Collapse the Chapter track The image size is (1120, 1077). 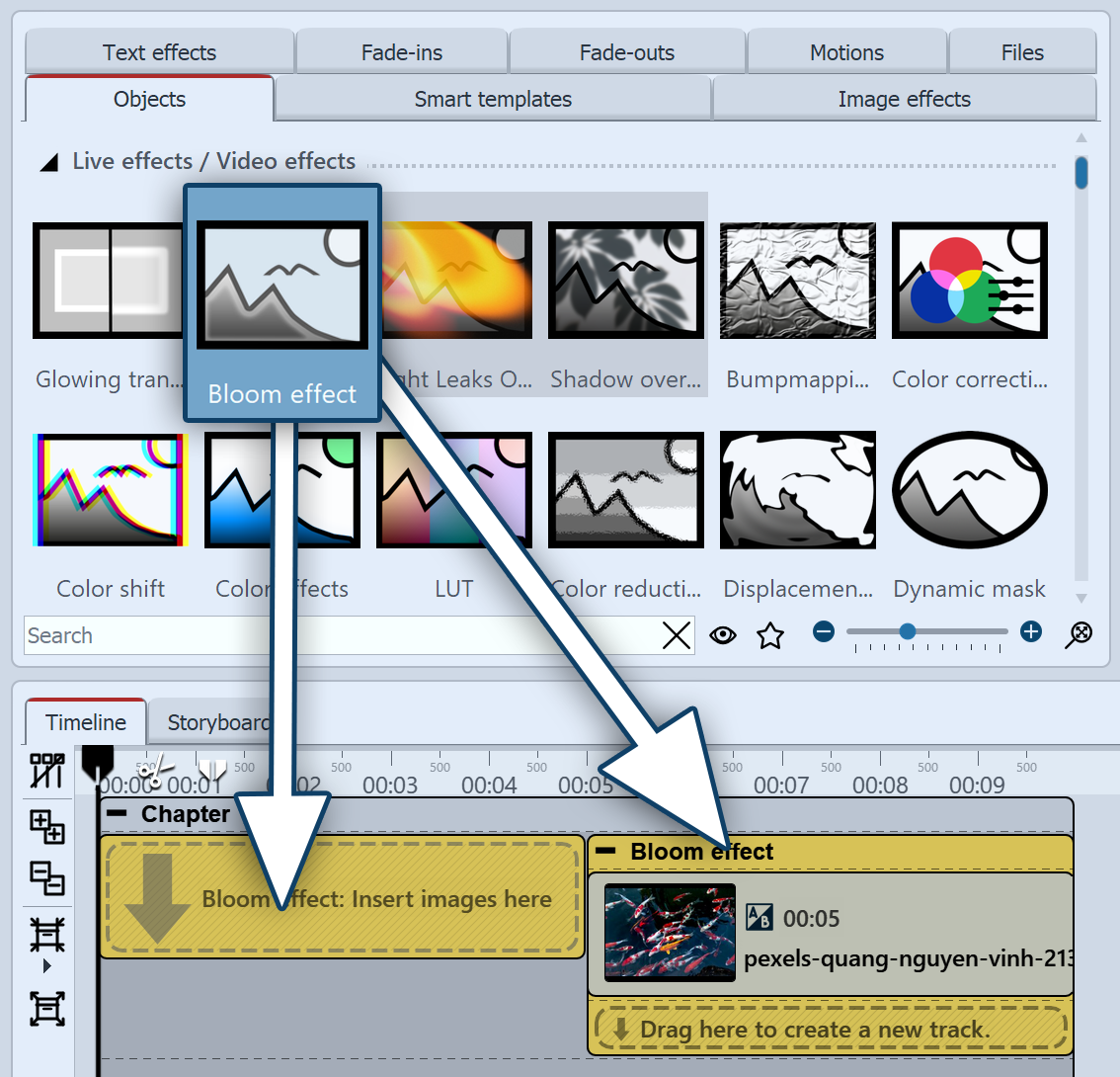pyautogui.click(x=117, y=813)
